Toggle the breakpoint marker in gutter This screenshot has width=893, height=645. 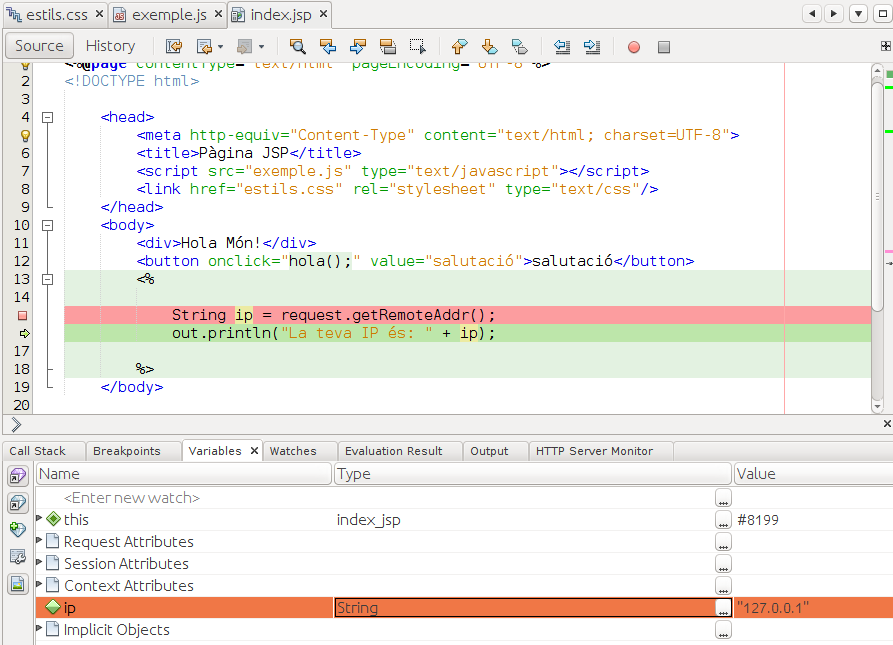[23, 315]
